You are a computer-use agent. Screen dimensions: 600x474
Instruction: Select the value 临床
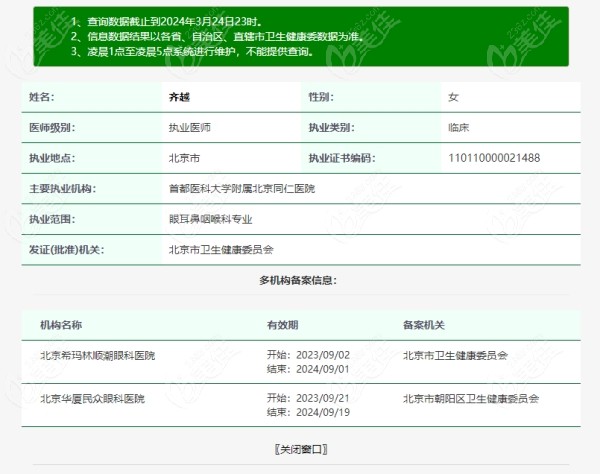tap(458, 128)
